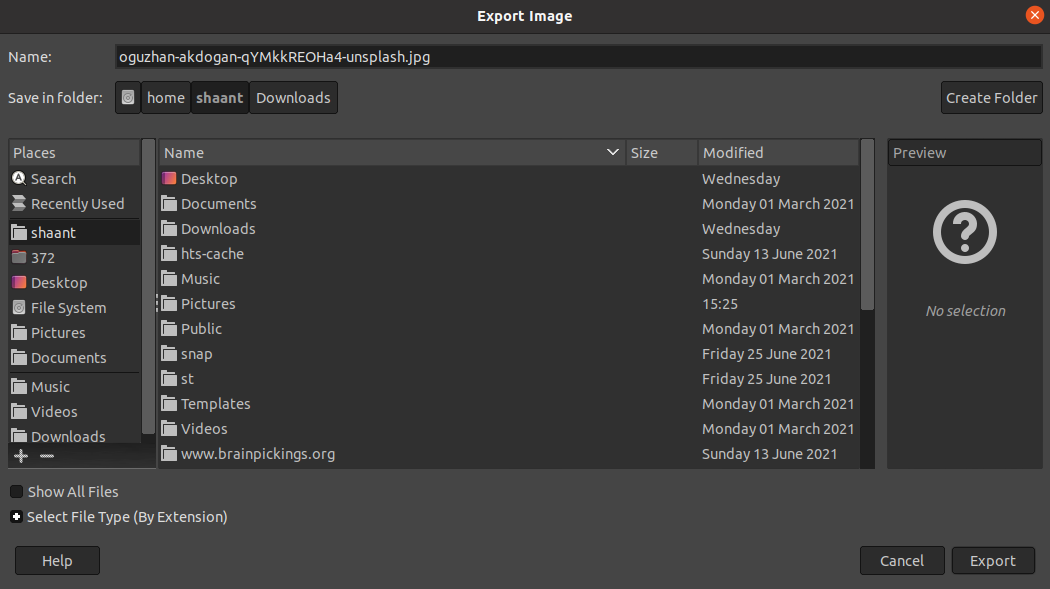Open the Help button
The image size is (1050, 589).
[57, 561]
